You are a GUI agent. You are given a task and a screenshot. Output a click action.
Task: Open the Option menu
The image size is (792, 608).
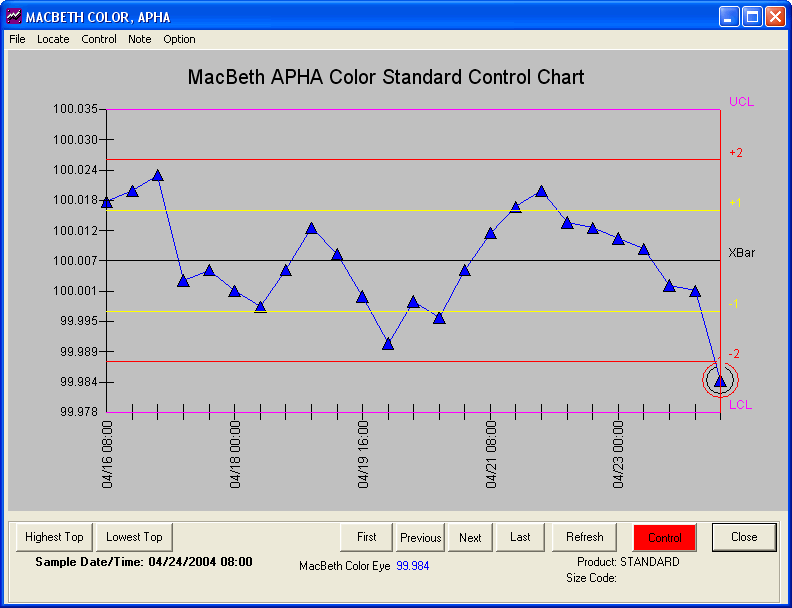coord(179,39)
